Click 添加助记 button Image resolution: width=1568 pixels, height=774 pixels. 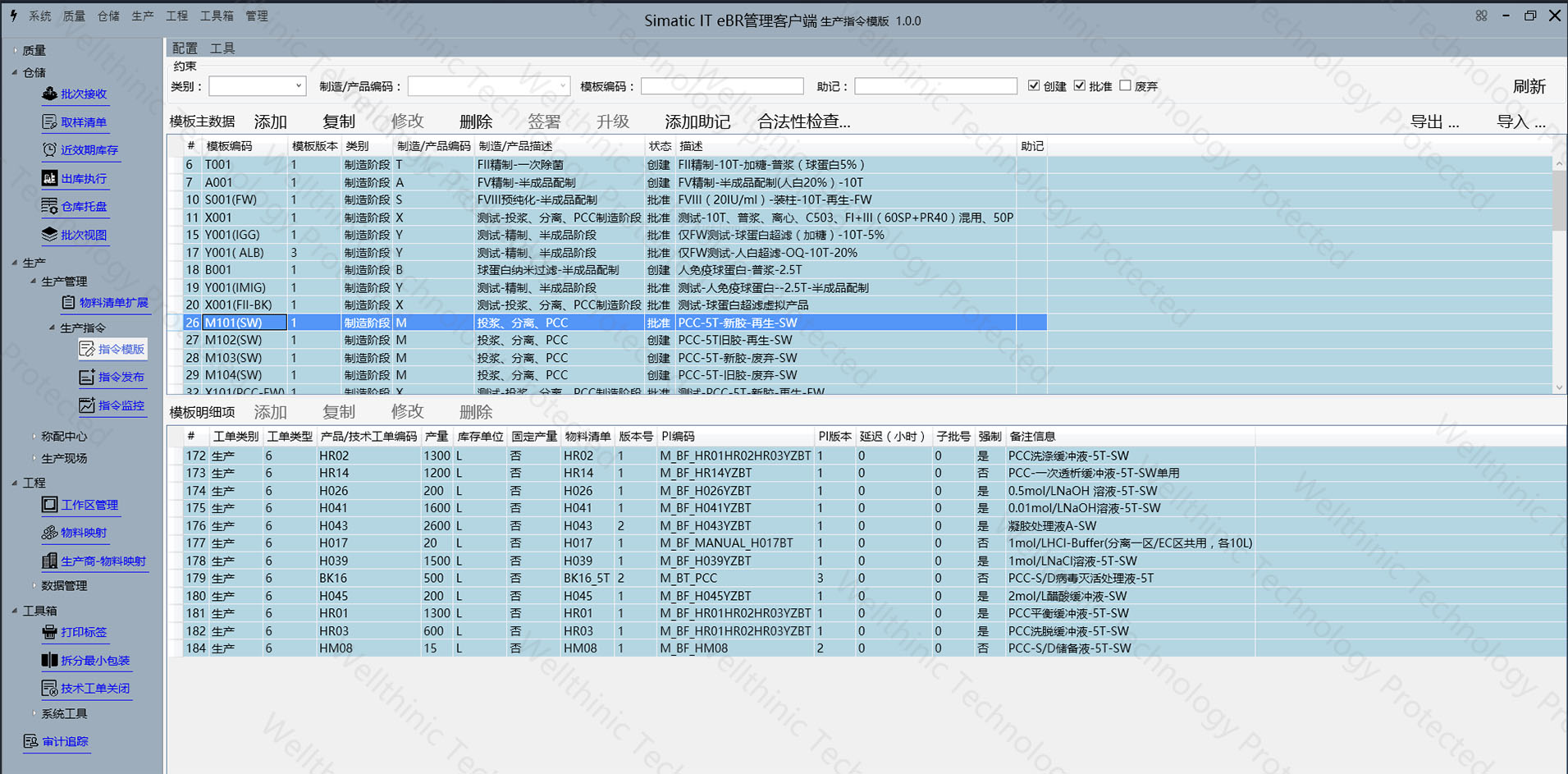point(697,121)
